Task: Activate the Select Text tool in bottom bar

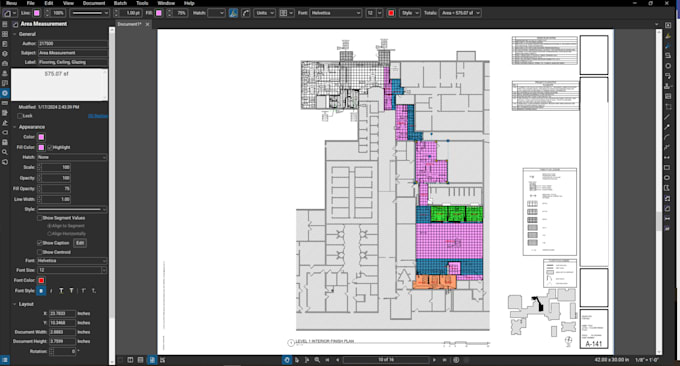Action: pyautogui.click(x=307, y=360)
